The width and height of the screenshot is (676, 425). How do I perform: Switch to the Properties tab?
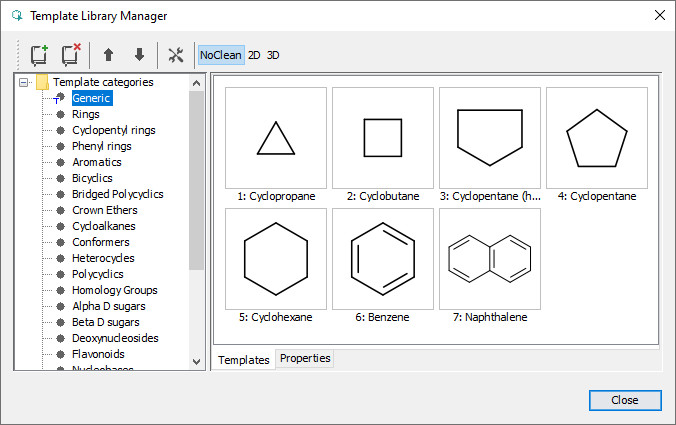pos(305,358)
